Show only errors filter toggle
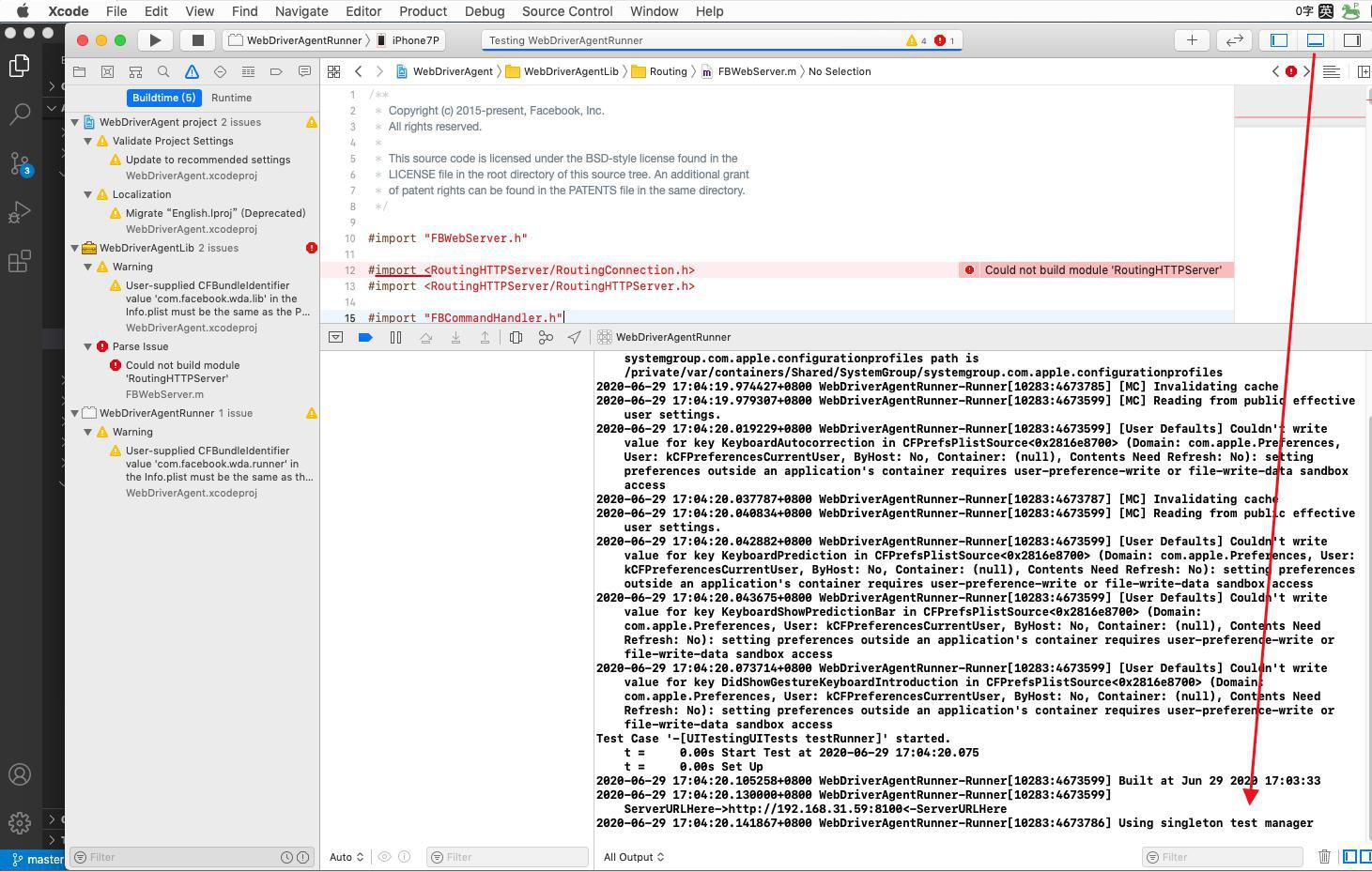 coord(302,857)
